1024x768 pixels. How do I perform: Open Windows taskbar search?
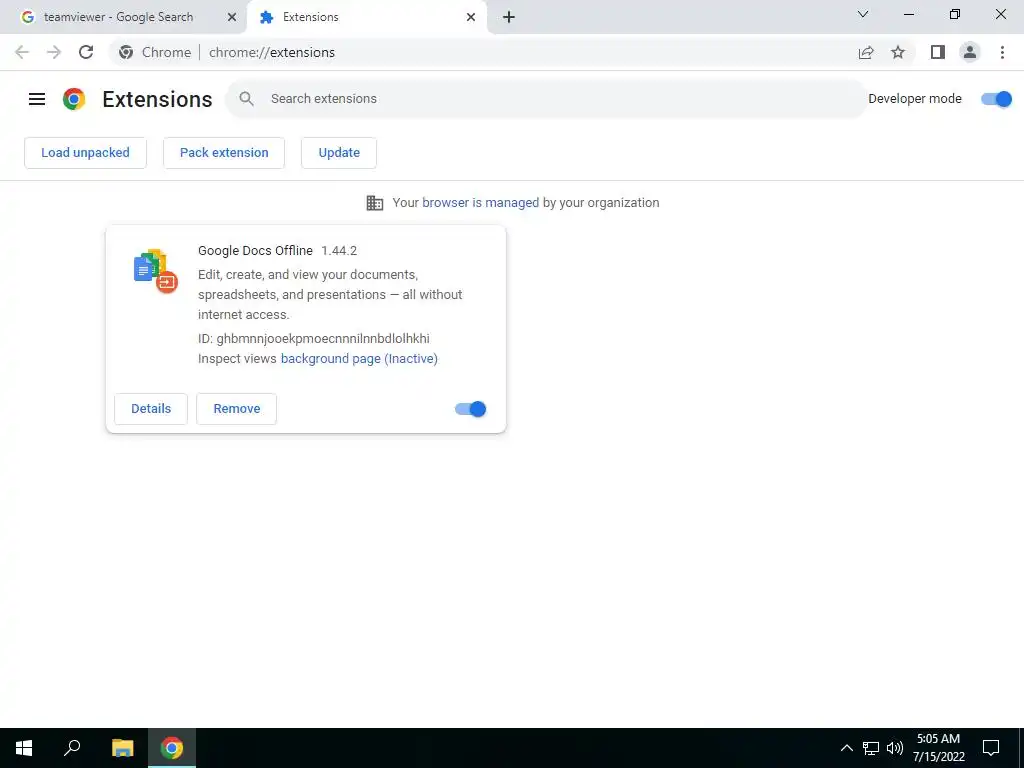72,748
